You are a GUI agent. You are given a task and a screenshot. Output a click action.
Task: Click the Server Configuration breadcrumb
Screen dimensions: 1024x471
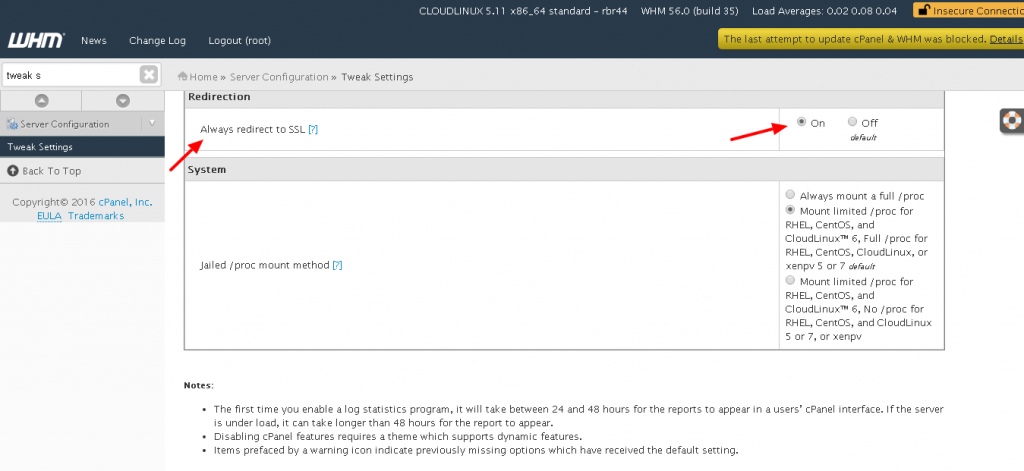click(x=279, y=77)
